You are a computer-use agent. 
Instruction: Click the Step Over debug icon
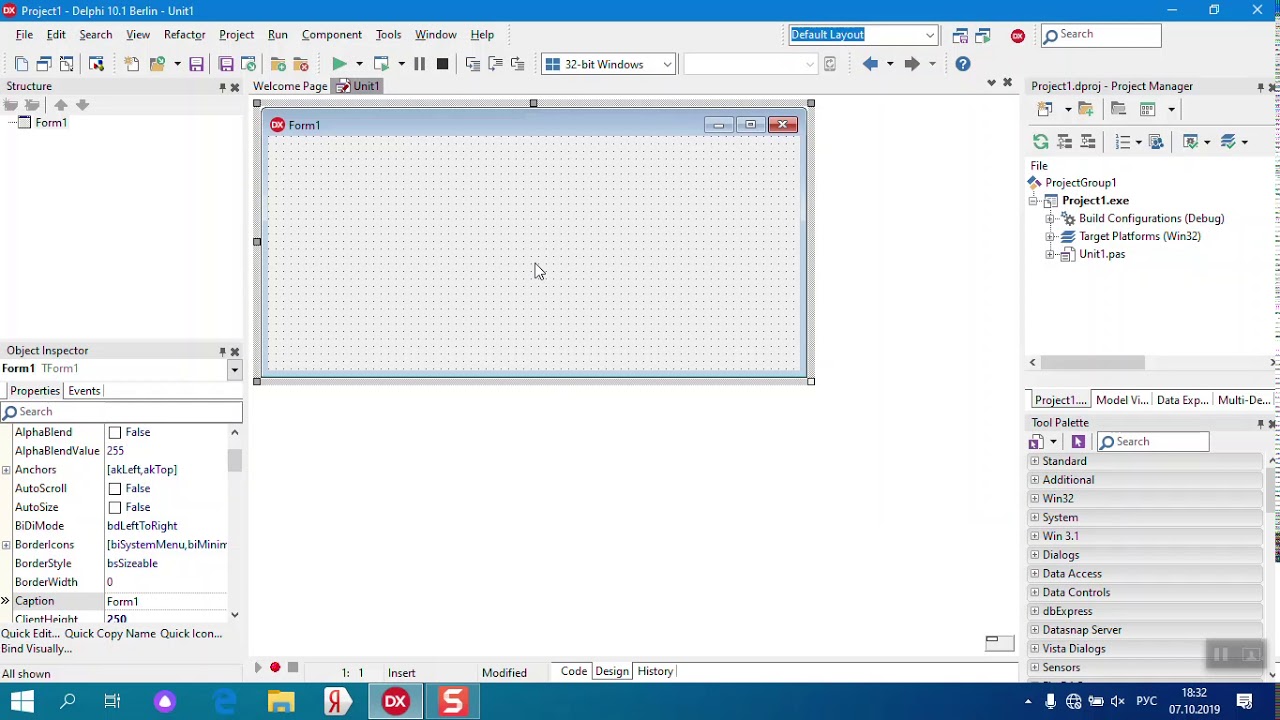(x=495, y=64)
